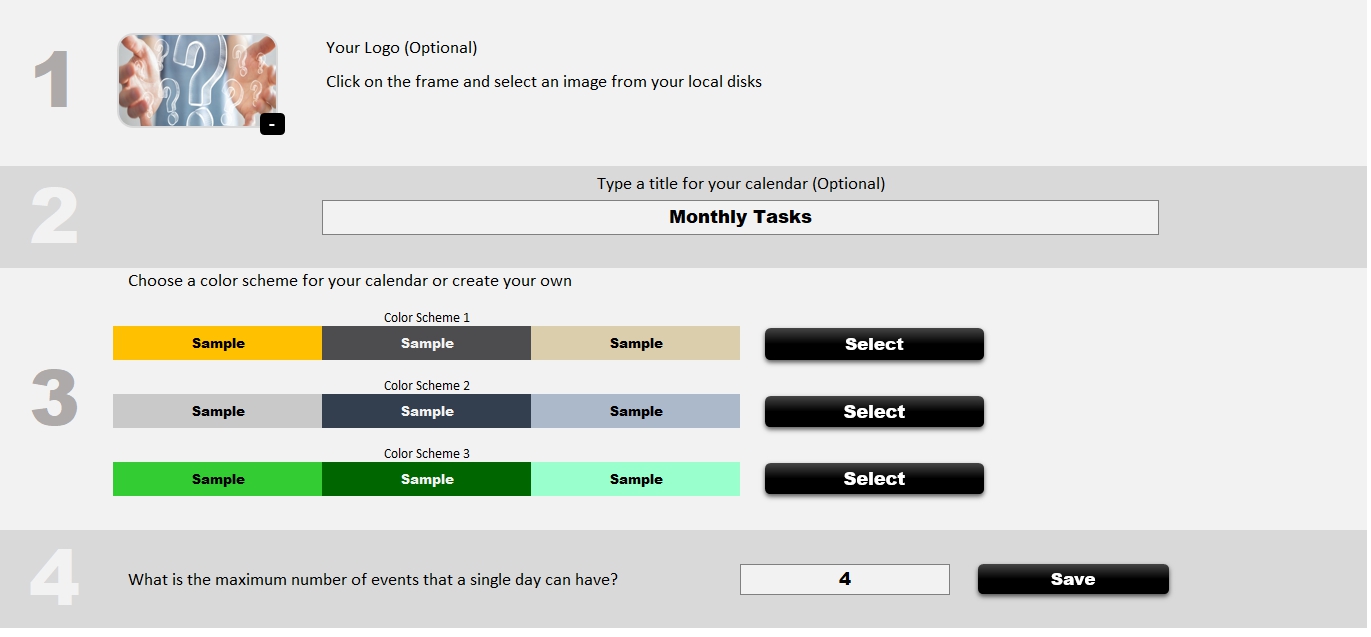Select Color Scheme 1
Screen dimensions: 1371x637
click(873, 343)
